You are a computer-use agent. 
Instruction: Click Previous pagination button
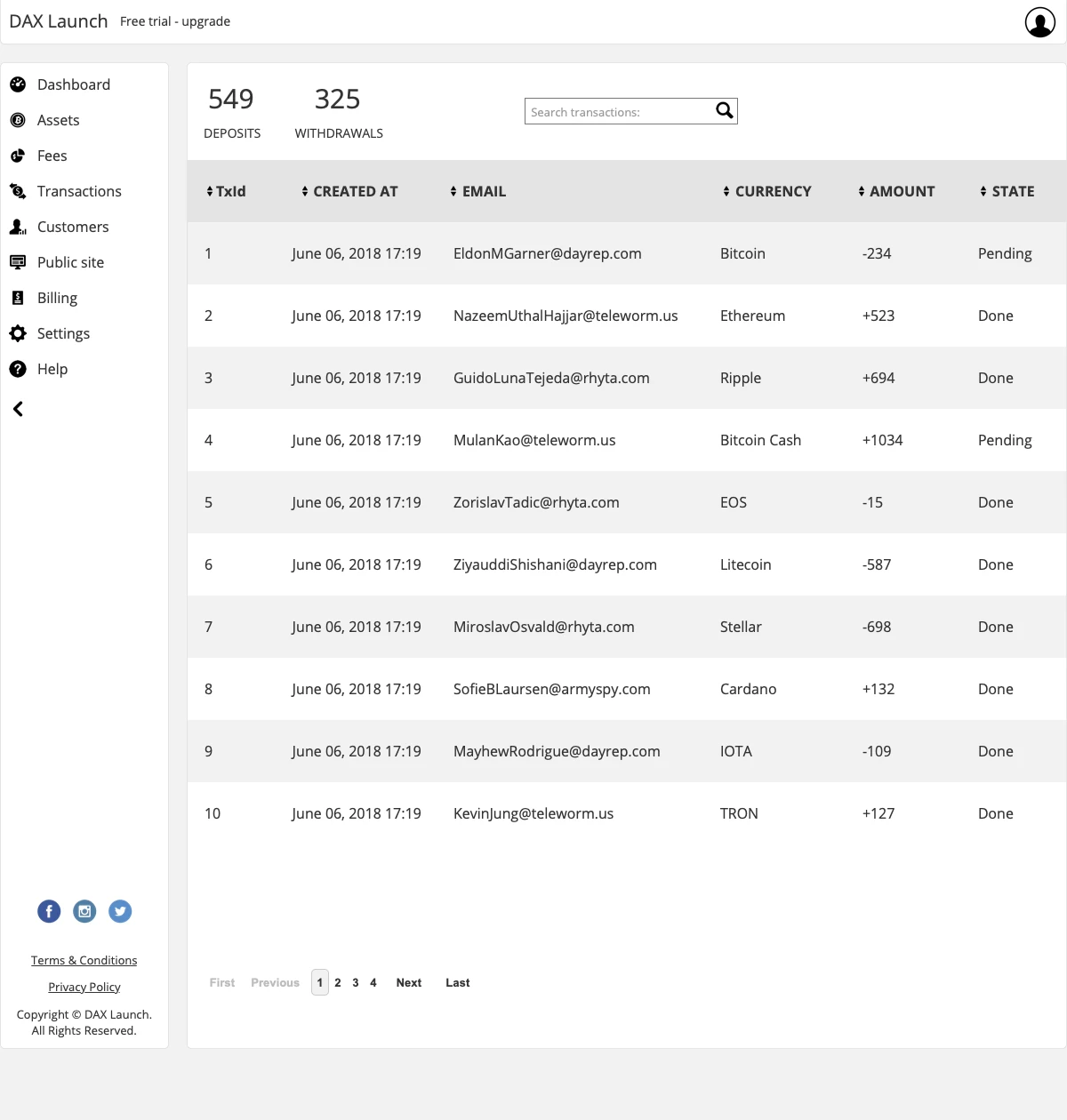click(x=276, y=982)
